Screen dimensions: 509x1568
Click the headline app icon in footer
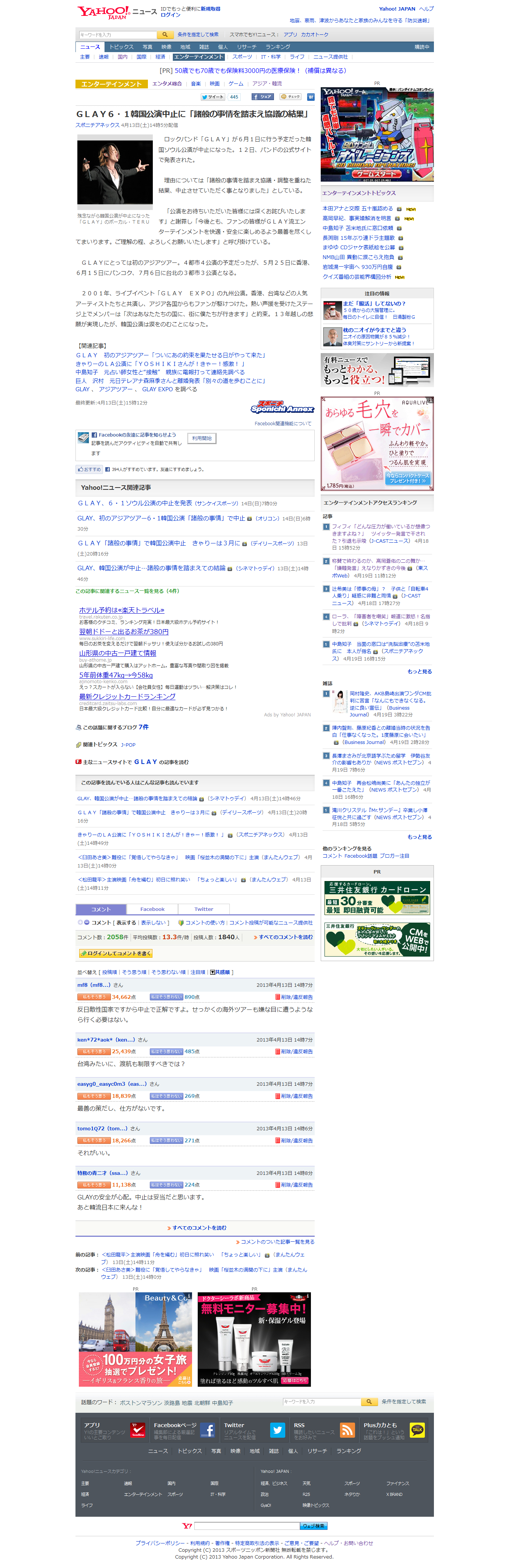click(138, 1430)
